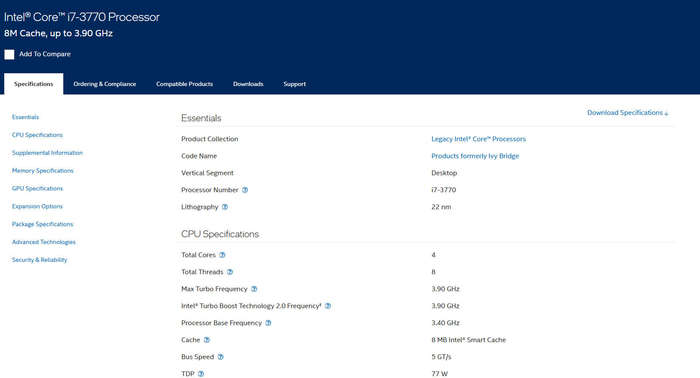700x378 pixels.
Task: Click help icon next to TDP
Action: tap(201, 374)
